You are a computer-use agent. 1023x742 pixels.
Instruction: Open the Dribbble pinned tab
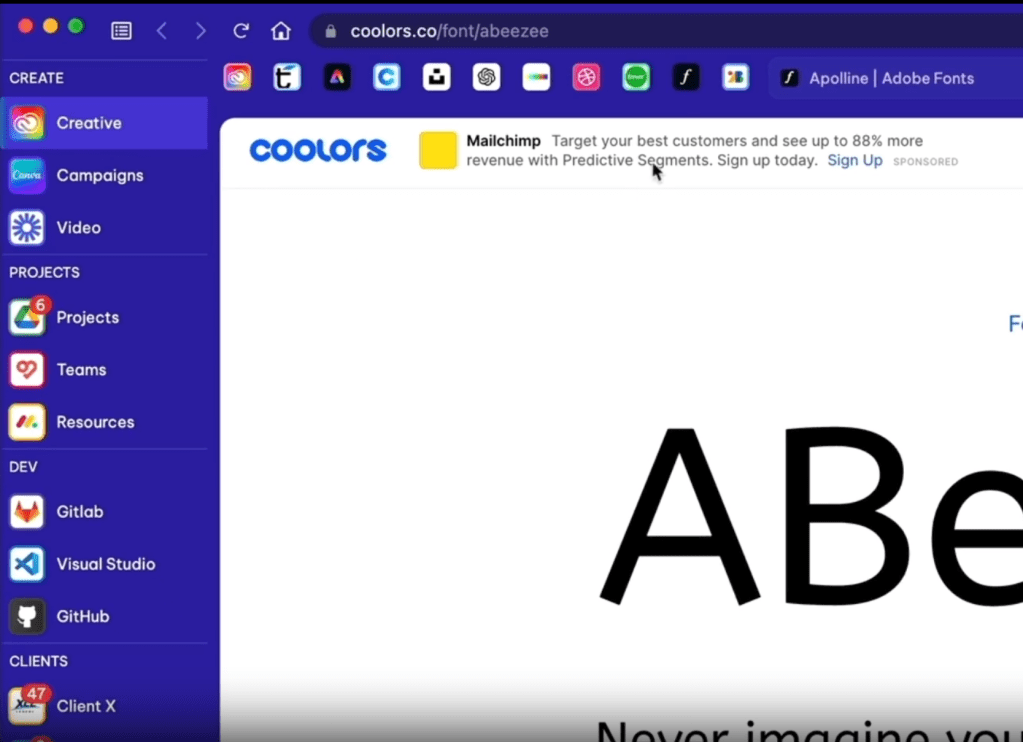586,77
